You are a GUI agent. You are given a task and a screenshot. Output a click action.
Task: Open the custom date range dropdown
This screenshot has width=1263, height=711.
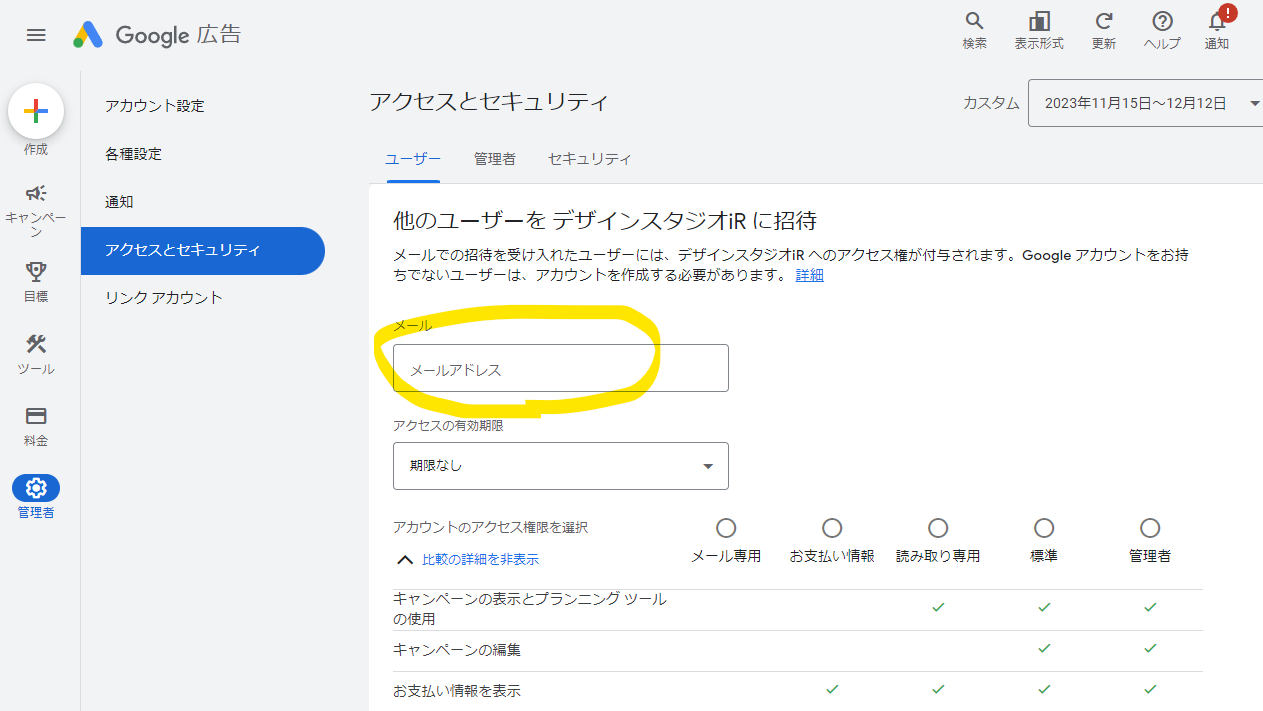(1146, 103)
